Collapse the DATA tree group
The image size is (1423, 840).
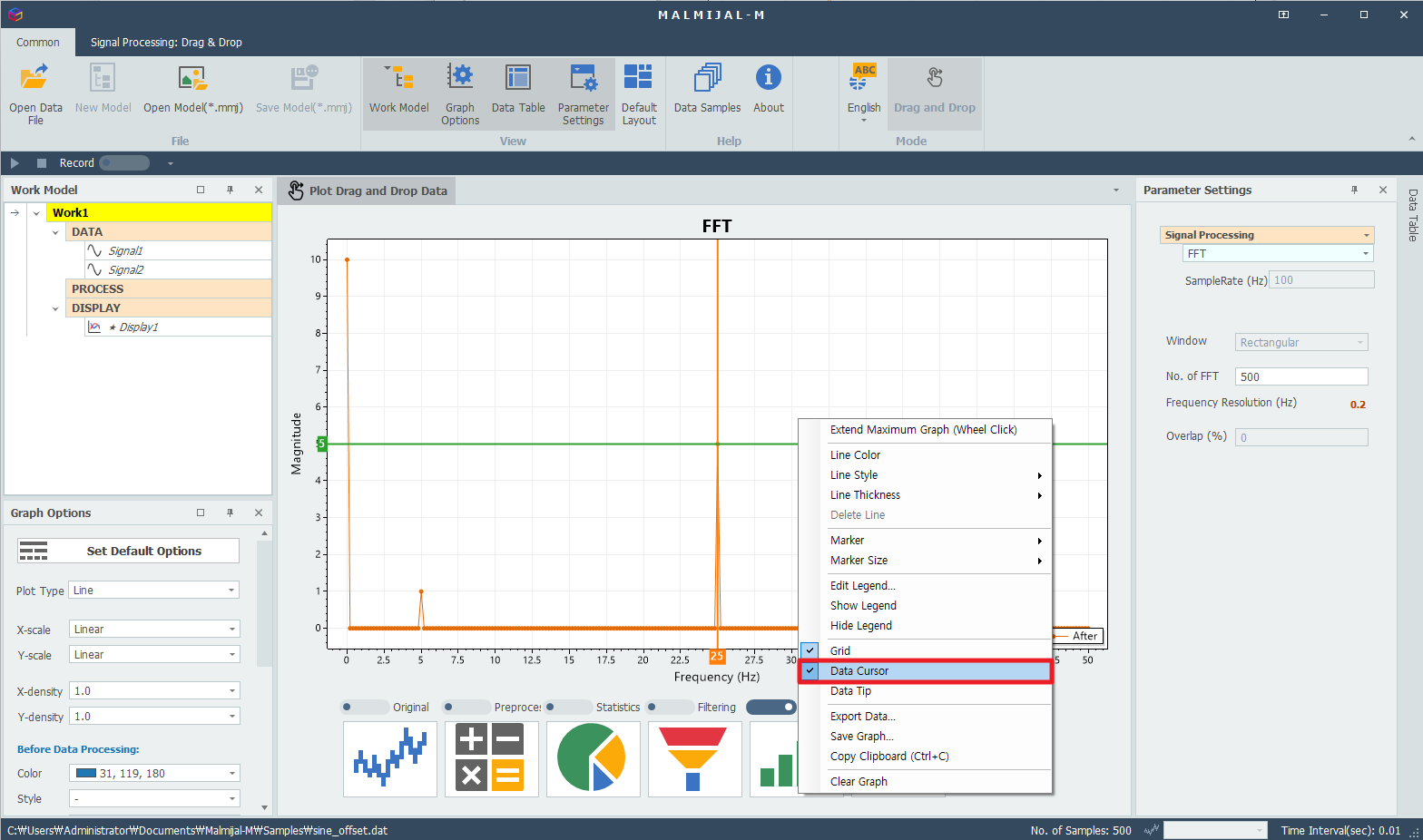[55, 232]
